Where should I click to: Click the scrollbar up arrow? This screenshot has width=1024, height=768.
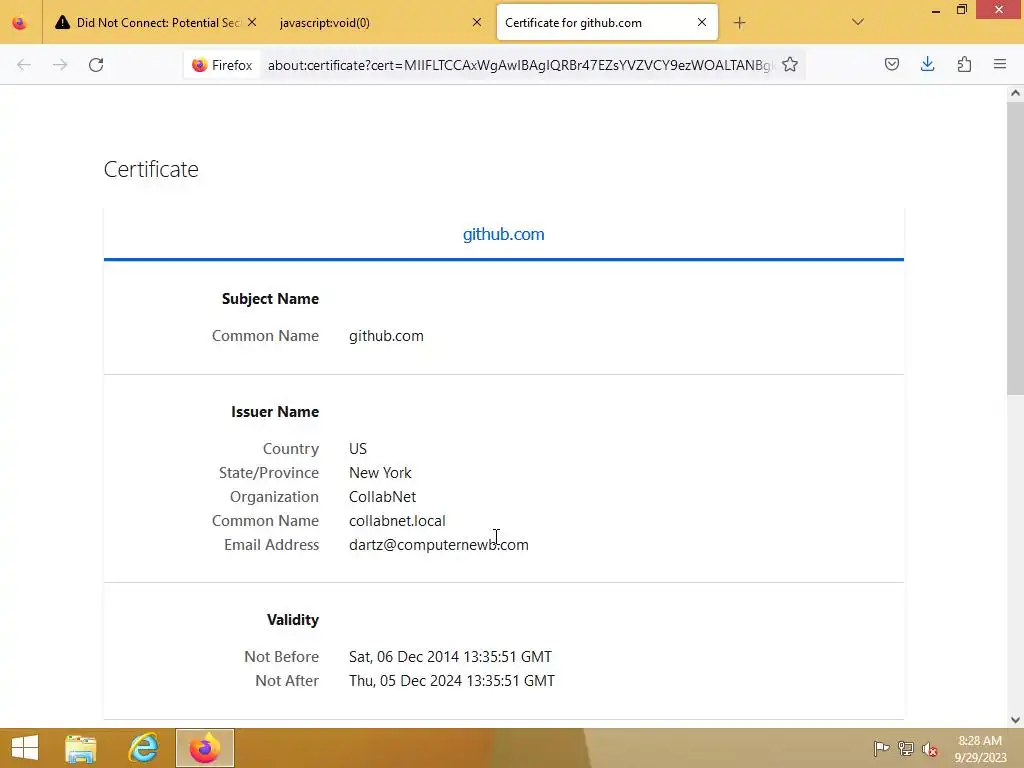point(1015,93)
